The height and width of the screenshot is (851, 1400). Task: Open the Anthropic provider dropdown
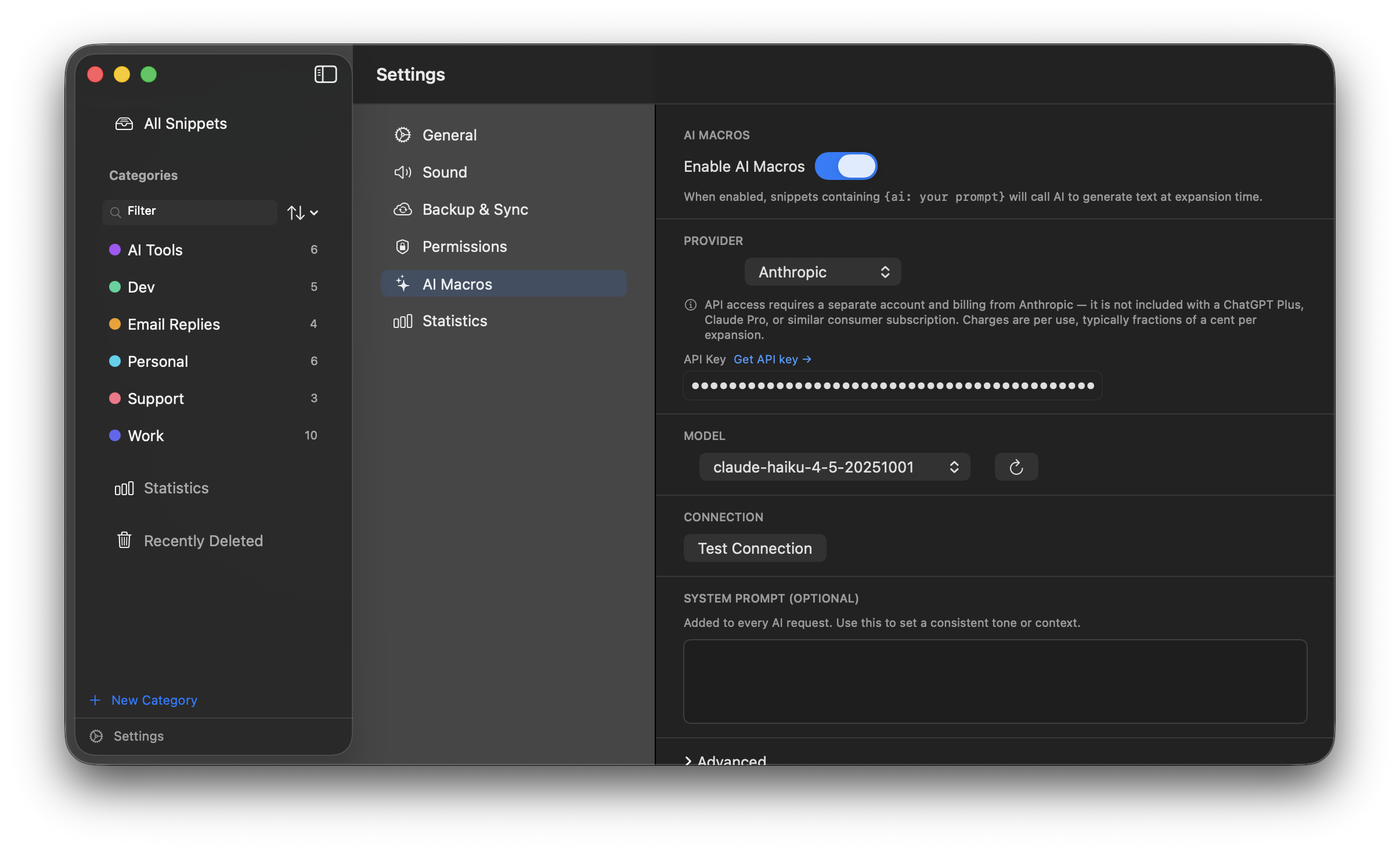tap(822, 272)
